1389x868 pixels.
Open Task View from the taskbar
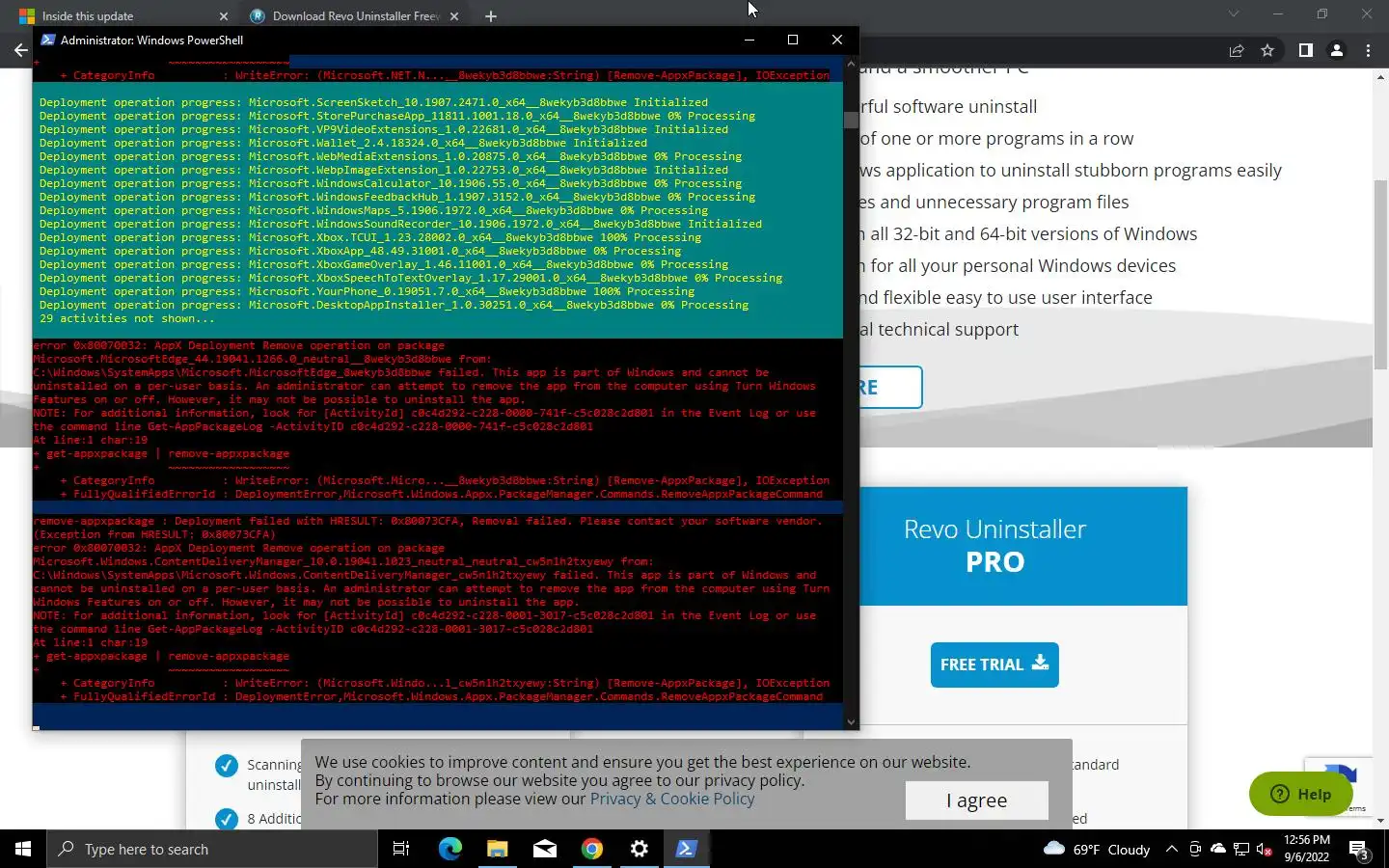(401, 849)
